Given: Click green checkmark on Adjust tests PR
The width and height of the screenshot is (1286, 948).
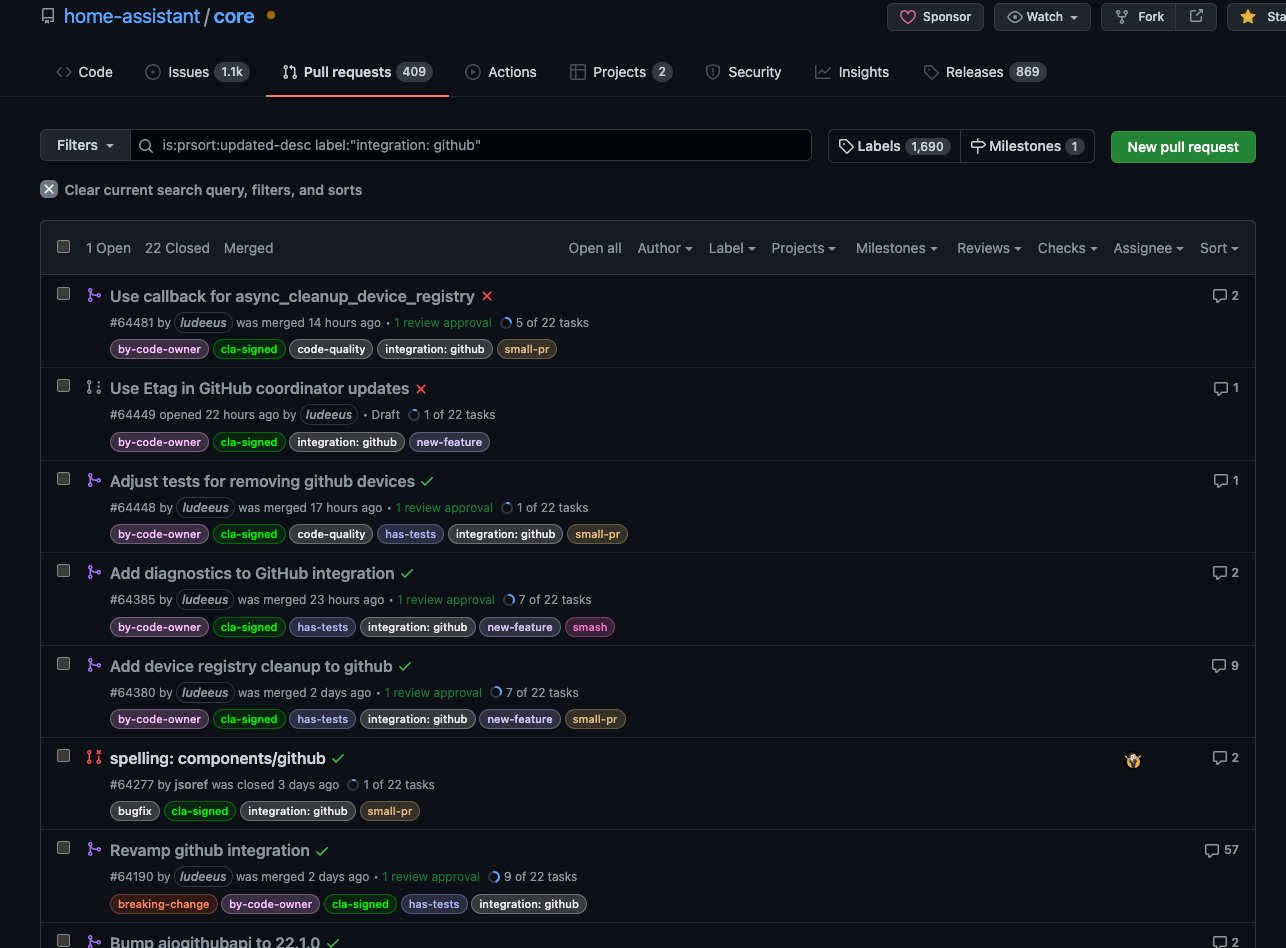Looking at the screenshot, I should [x=427, y=481].
